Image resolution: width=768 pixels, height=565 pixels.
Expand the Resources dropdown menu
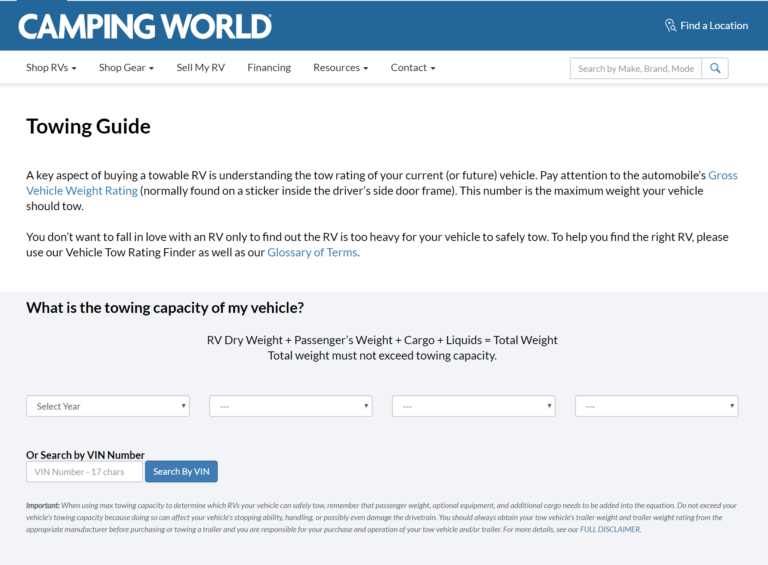[x=340, y=68]
